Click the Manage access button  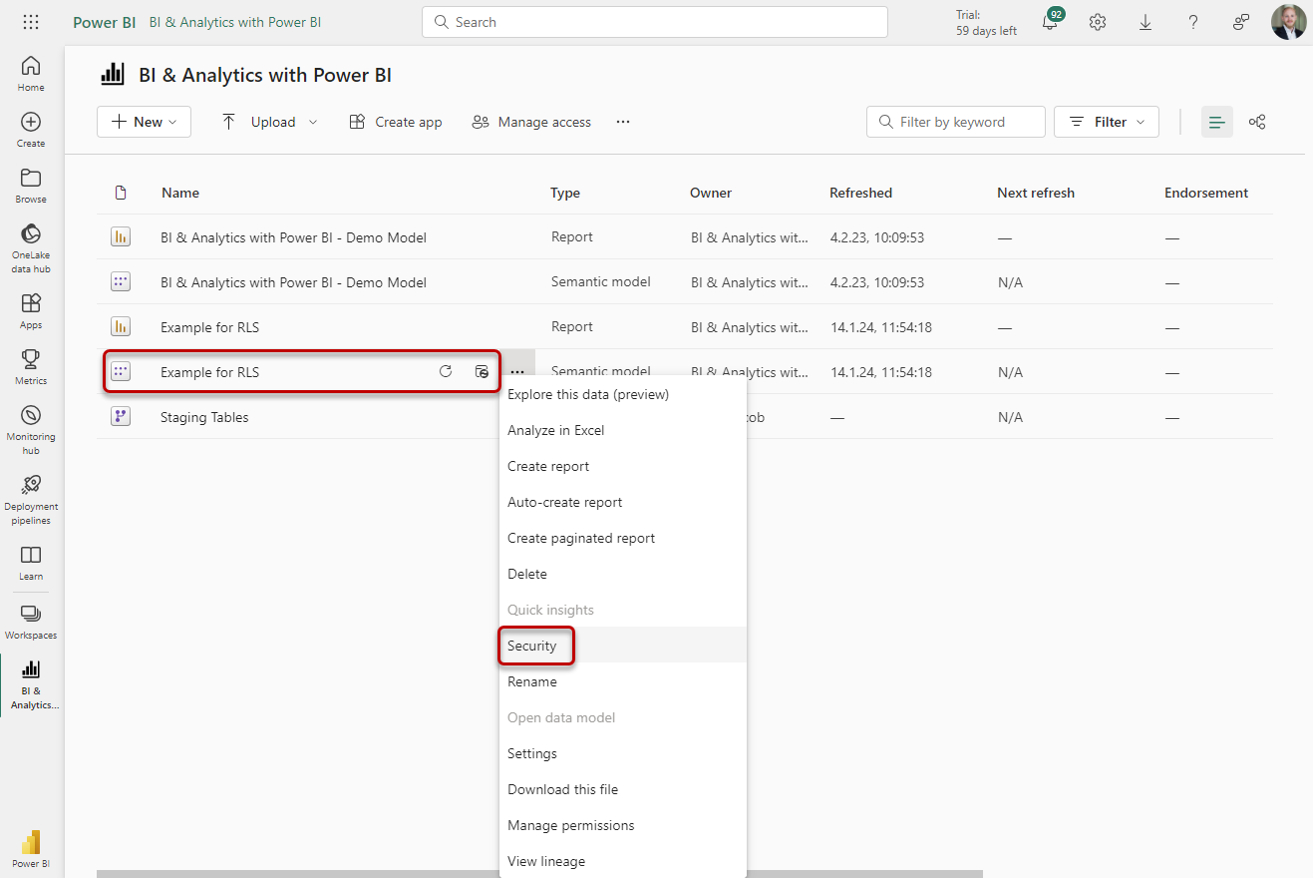(531, 122)
